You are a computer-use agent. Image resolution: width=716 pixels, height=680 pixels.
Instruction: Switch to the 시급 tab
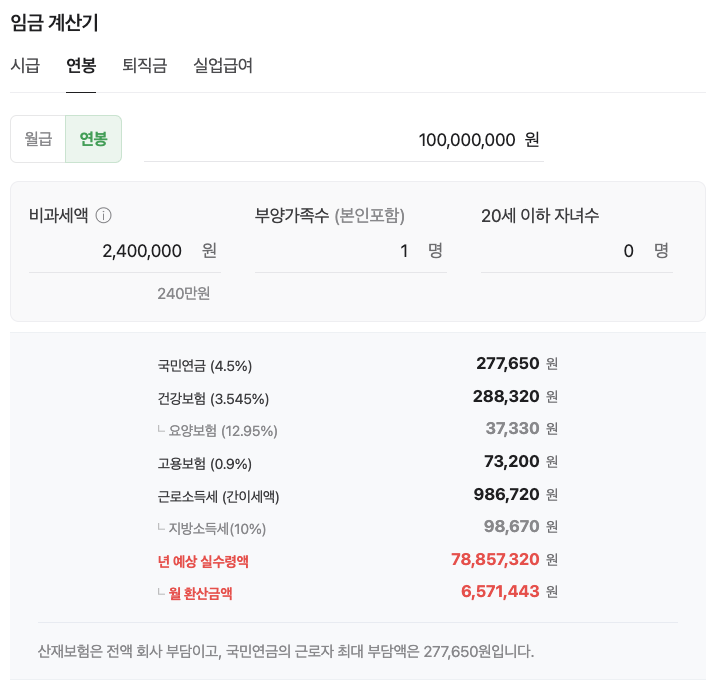click(x=25, y=65)
